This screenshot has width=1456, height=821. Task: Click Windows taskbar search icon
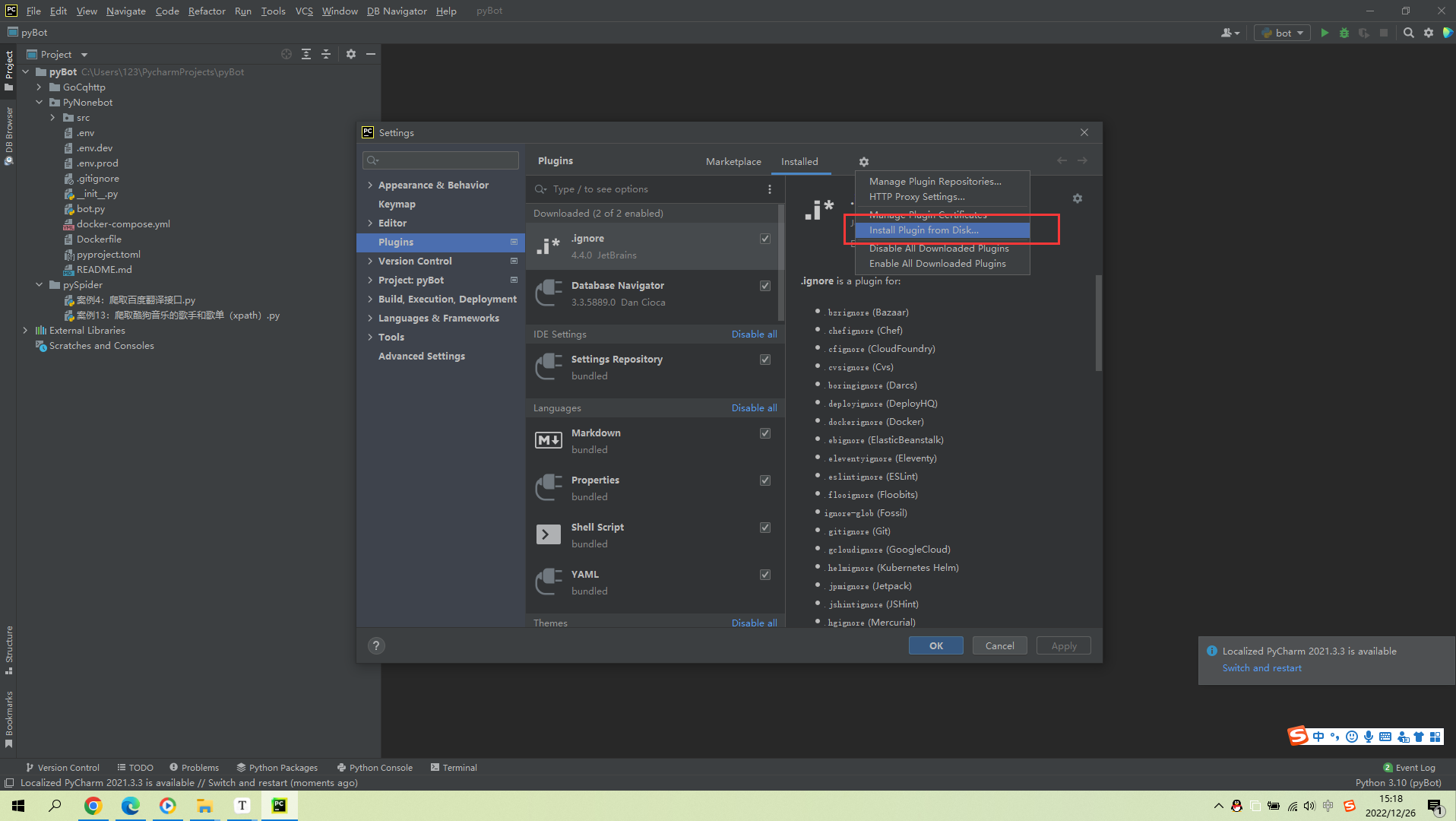(x=55, y=806)
